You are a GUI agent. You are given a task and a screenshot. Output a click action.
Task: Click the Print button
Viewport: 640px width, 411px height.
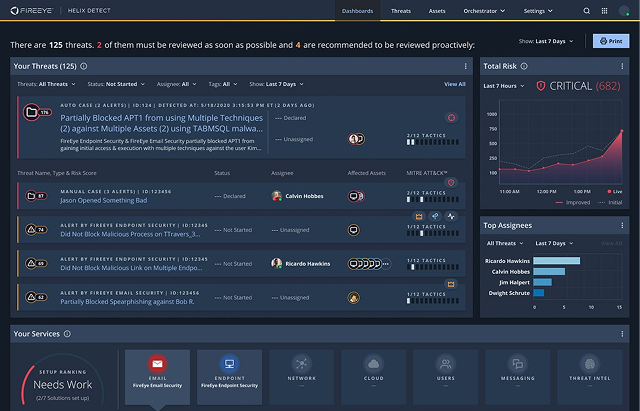pos(611,41)
